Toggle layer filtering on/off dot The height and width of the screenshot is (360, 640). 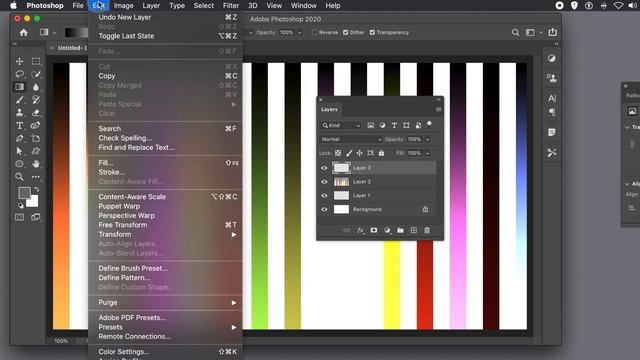429,123
